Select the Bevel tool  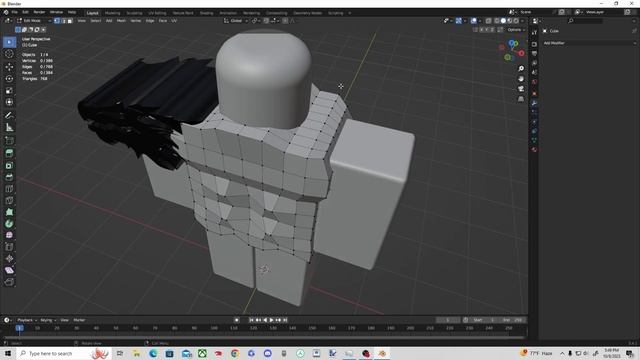click(x=9, y=177)
